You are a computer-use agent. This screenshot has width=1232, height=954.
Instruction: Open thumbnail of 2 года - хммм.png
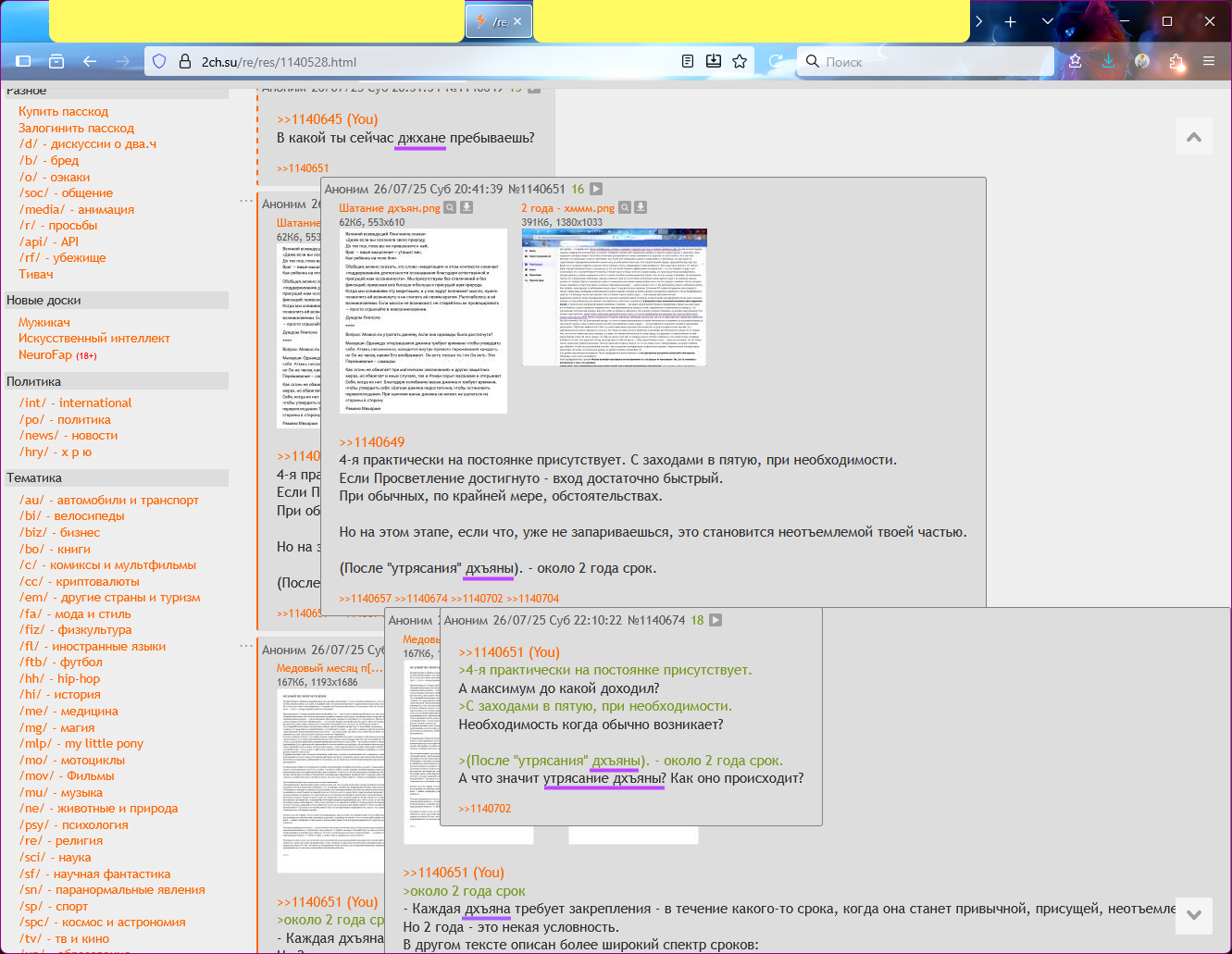[x=615, y=297]
